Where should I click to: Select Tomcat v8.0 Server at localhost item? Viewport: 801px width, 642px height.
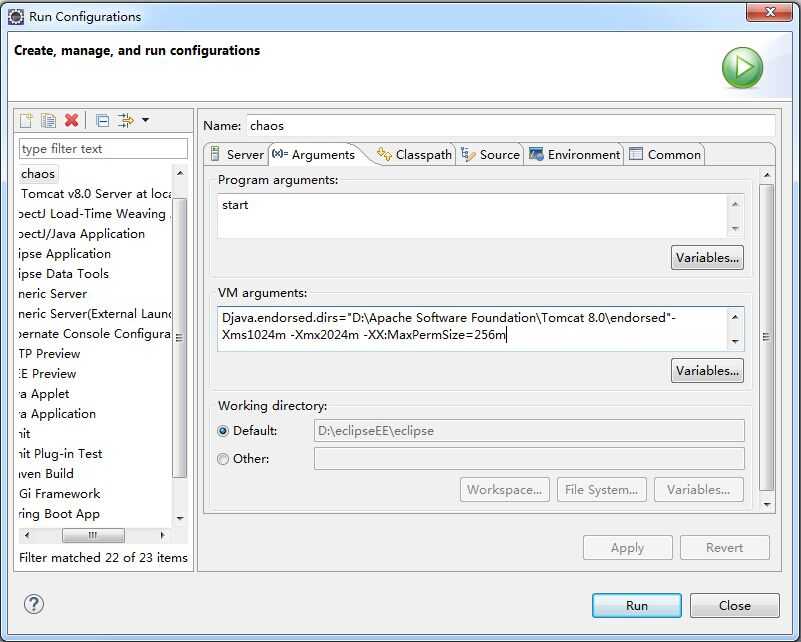pyautogui.click(x=95, y=194)
